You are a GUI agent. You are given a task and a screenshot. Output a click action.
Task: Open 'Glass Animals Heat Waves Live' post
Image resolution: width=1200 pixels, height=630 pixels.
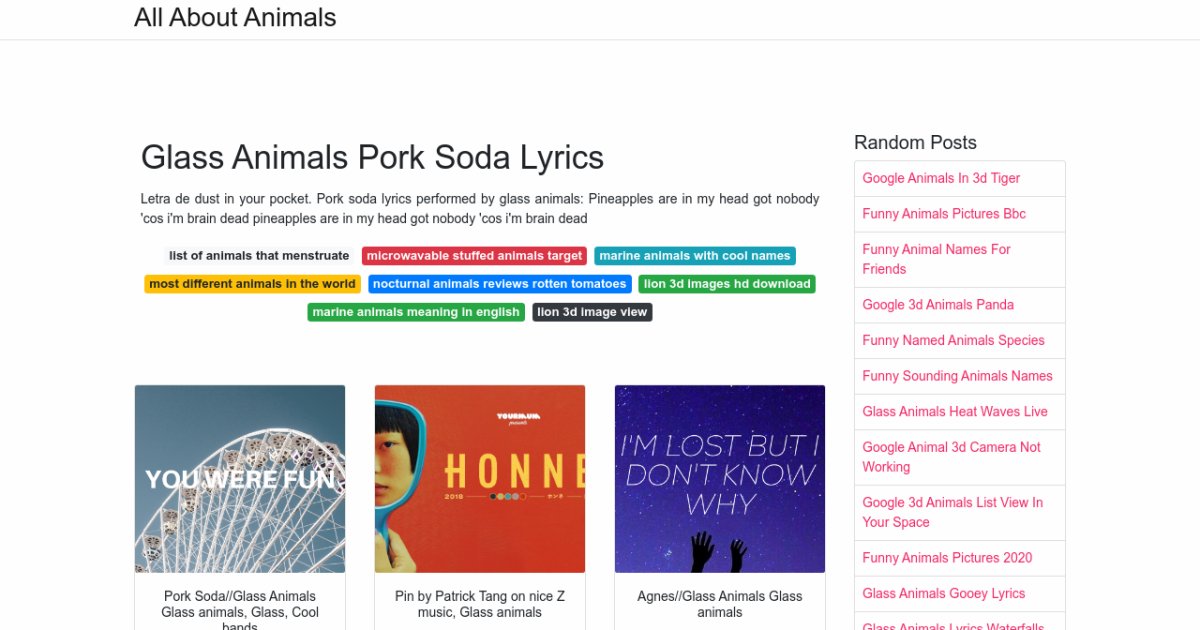[x=955, y=412]
